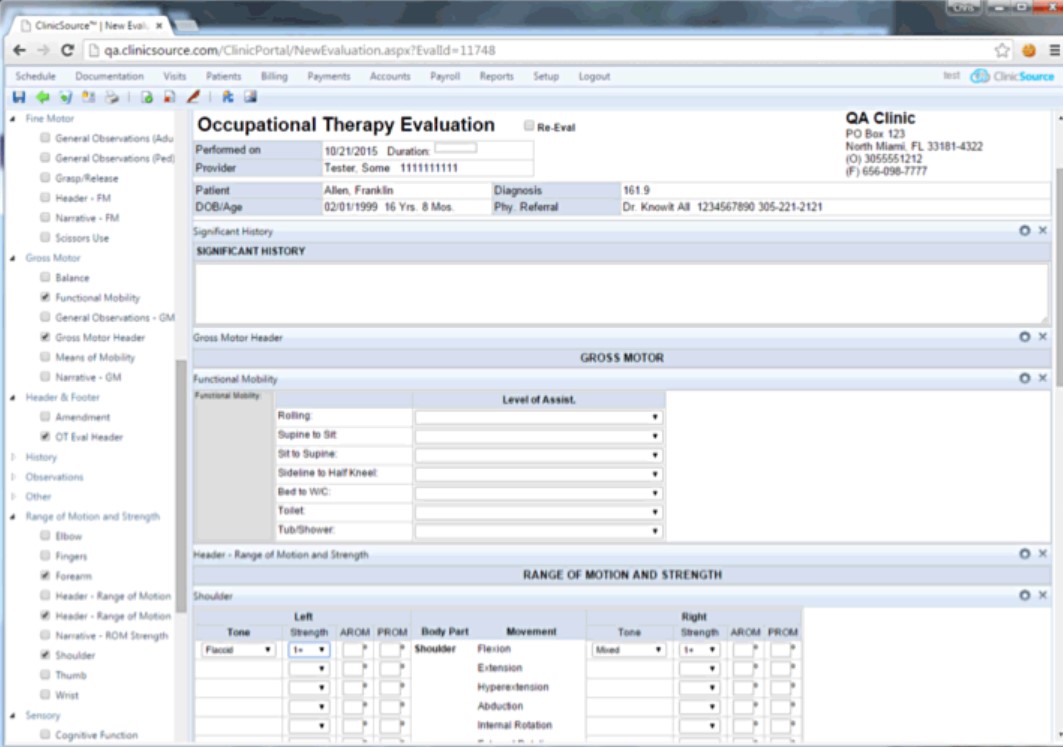Check the Balance template checkbox
This screenshot has height=747, width=1063.
45,277
